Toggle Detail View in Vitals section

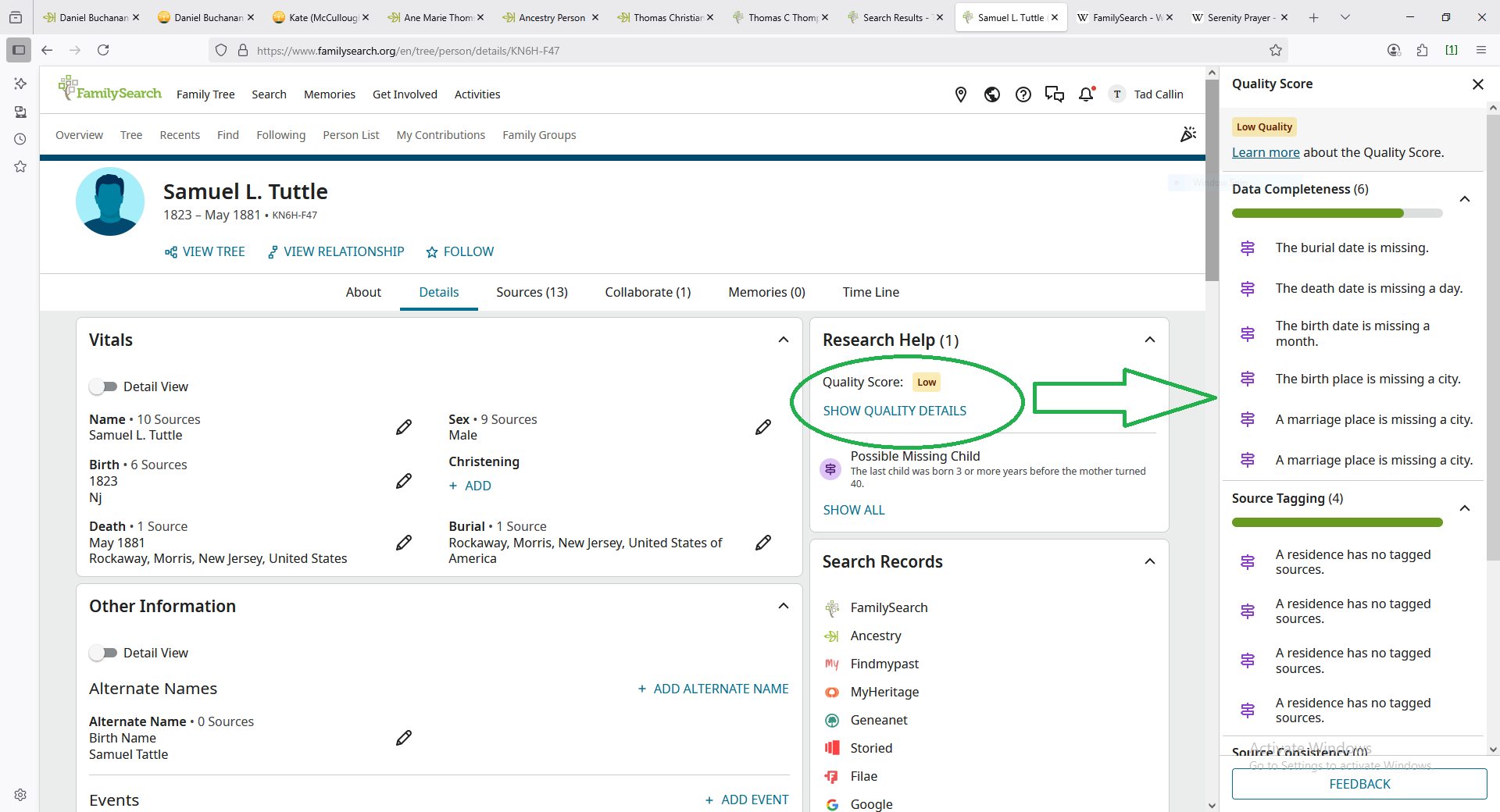[103, 386]
